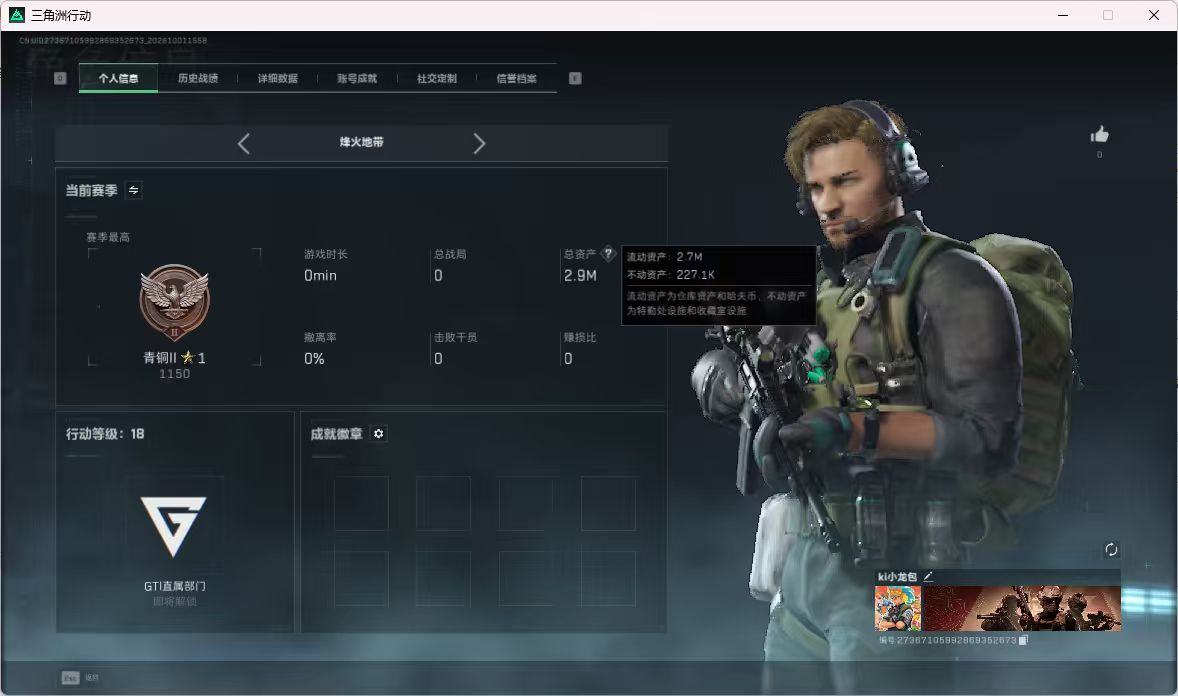
Task: Switch to the 历史战绩 tab
Action: [x=198, y=78]
